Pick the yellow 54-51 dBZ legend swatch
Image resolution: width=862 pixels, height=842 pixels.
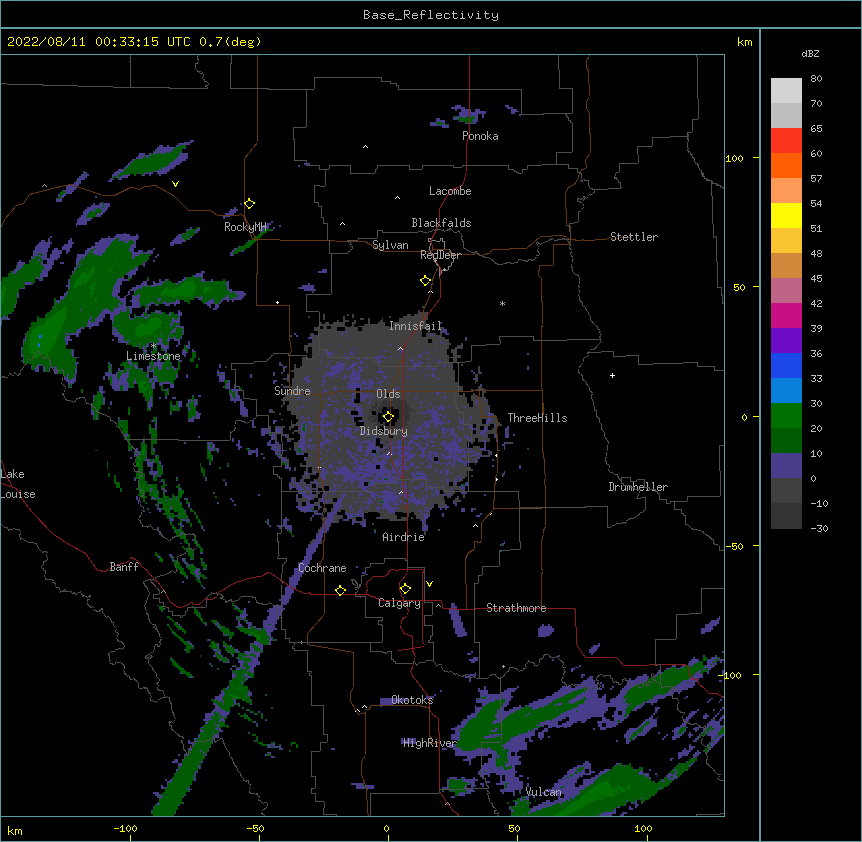coord(786,215)
